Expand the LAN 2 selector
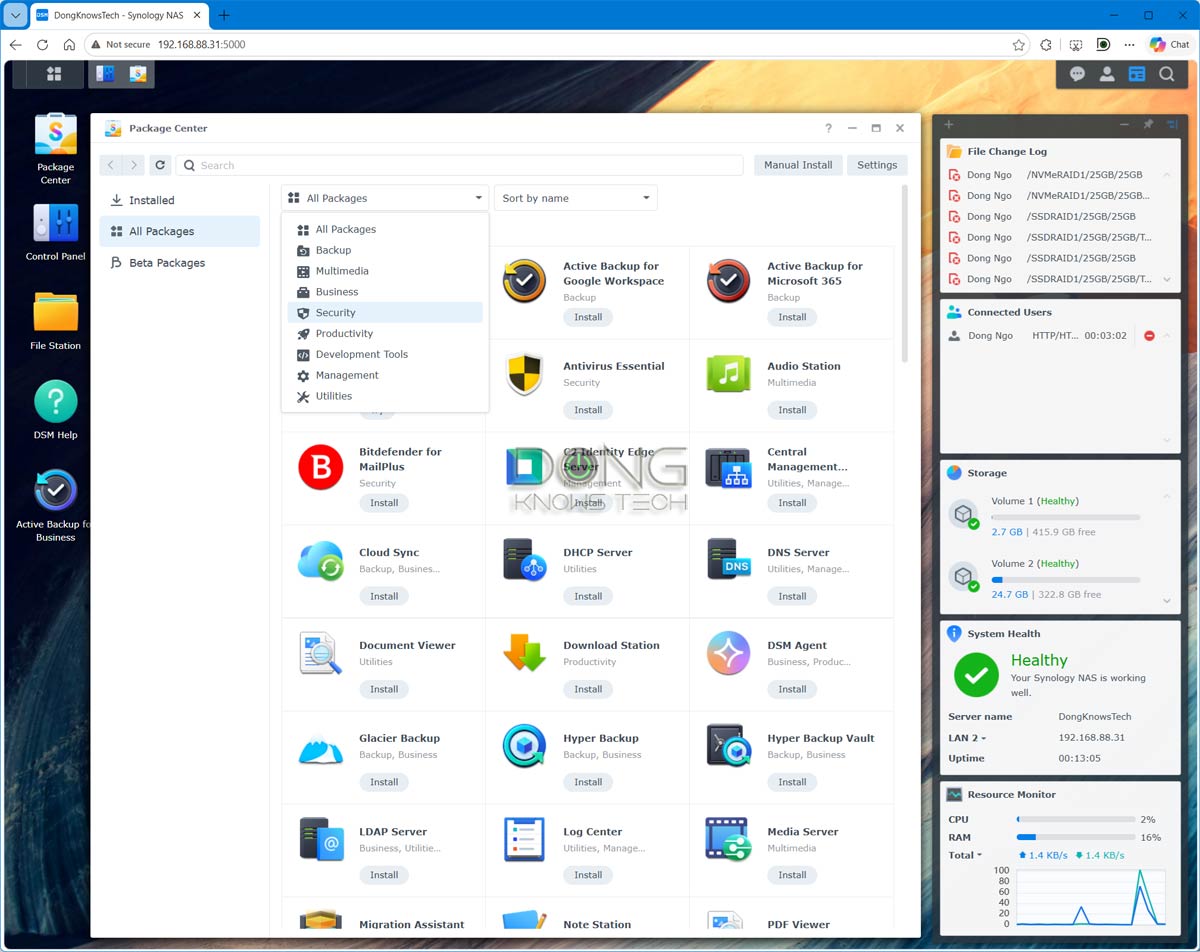Screen dimensions: 1200x952 click(967, 738)
